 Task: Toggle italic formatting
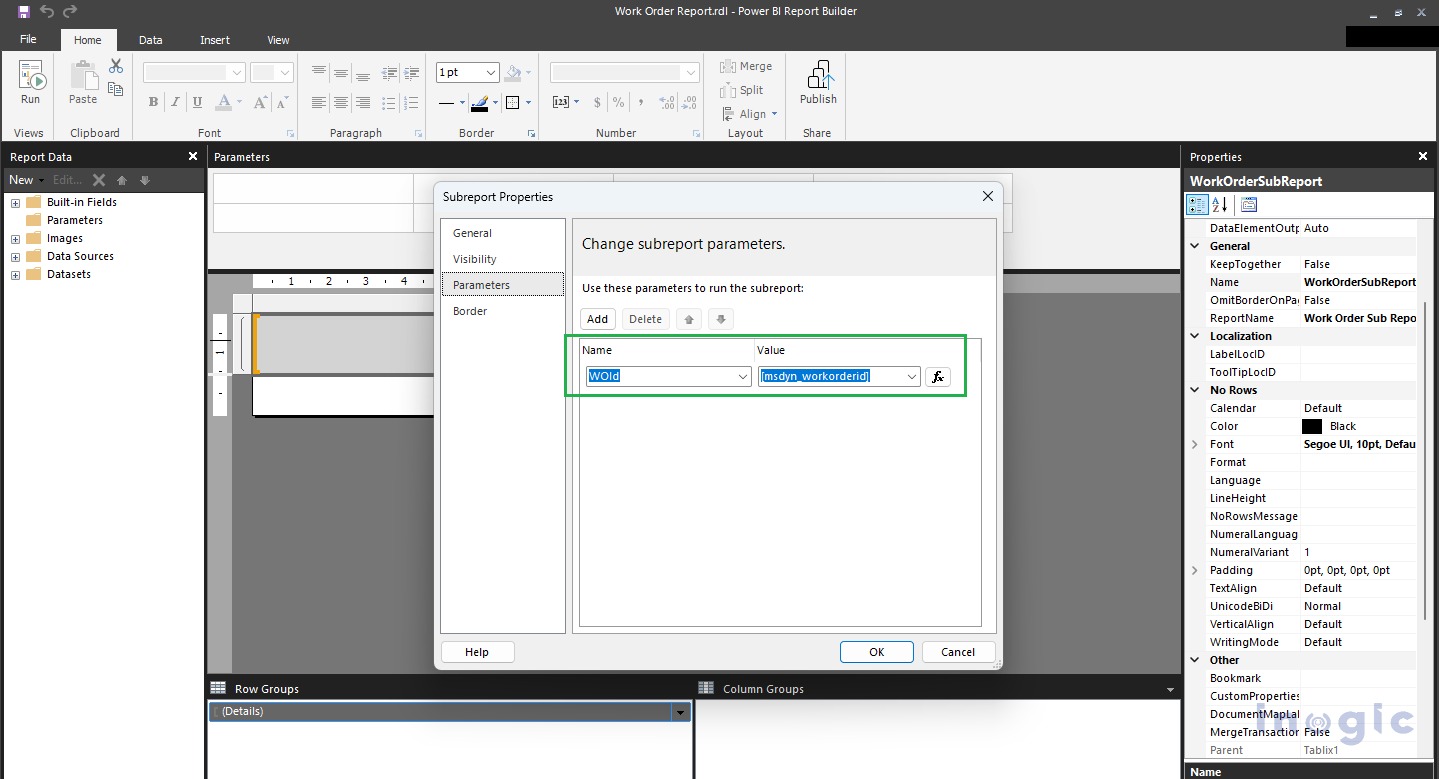point(174,102)
